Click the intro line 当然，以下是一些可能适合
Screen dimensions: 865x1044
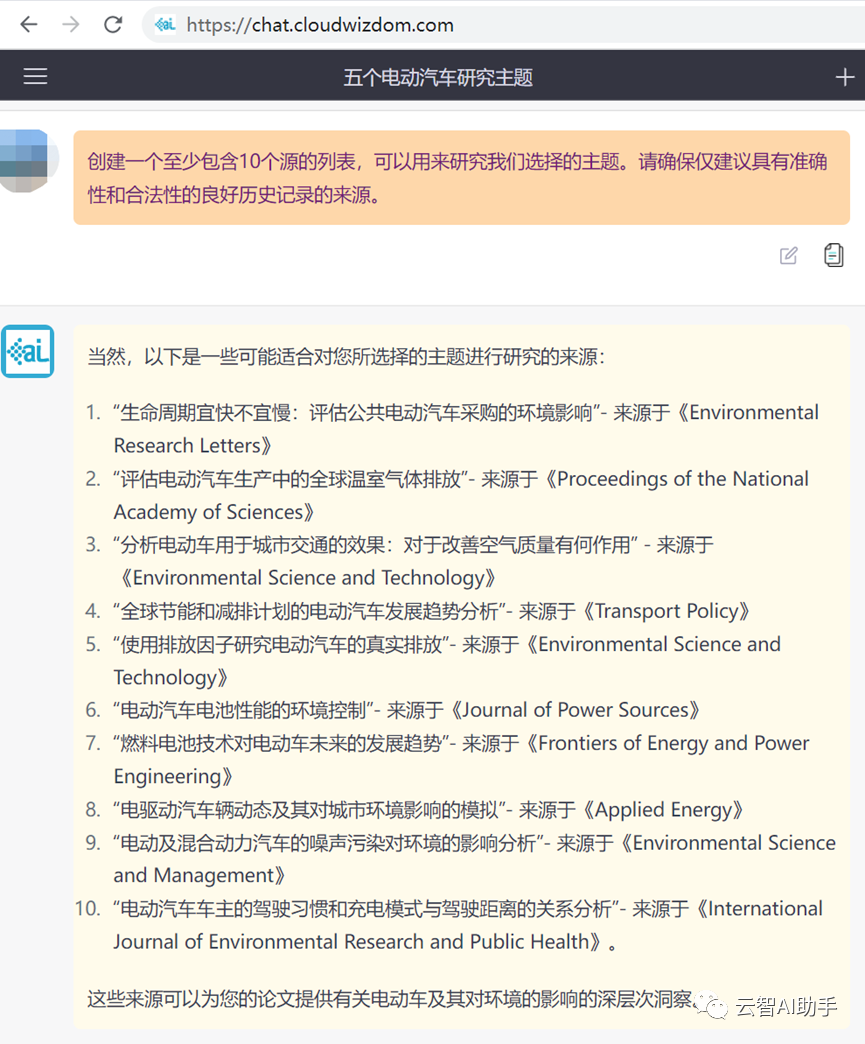tap(346, 357)
